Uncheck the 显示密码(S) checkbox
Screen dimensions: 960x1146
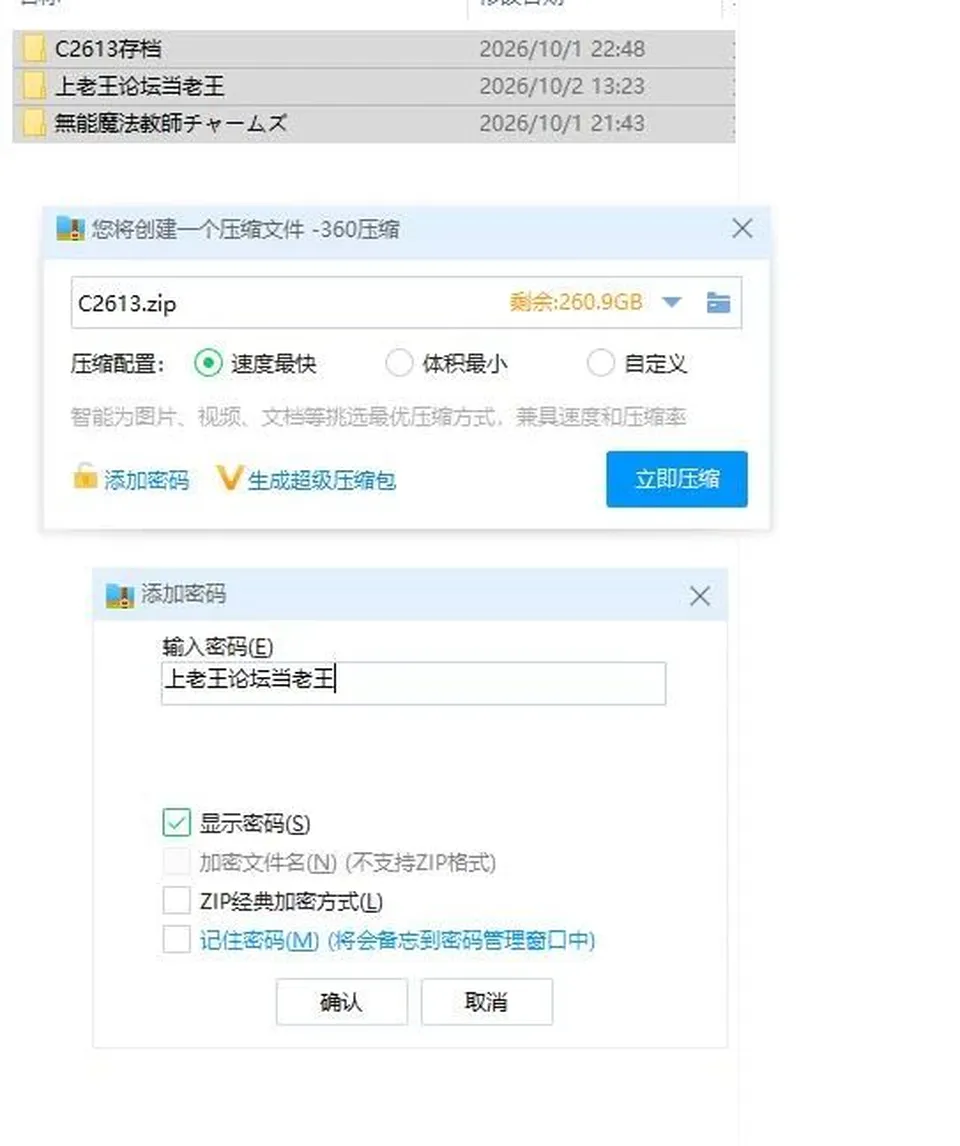(x=177, y=823)
